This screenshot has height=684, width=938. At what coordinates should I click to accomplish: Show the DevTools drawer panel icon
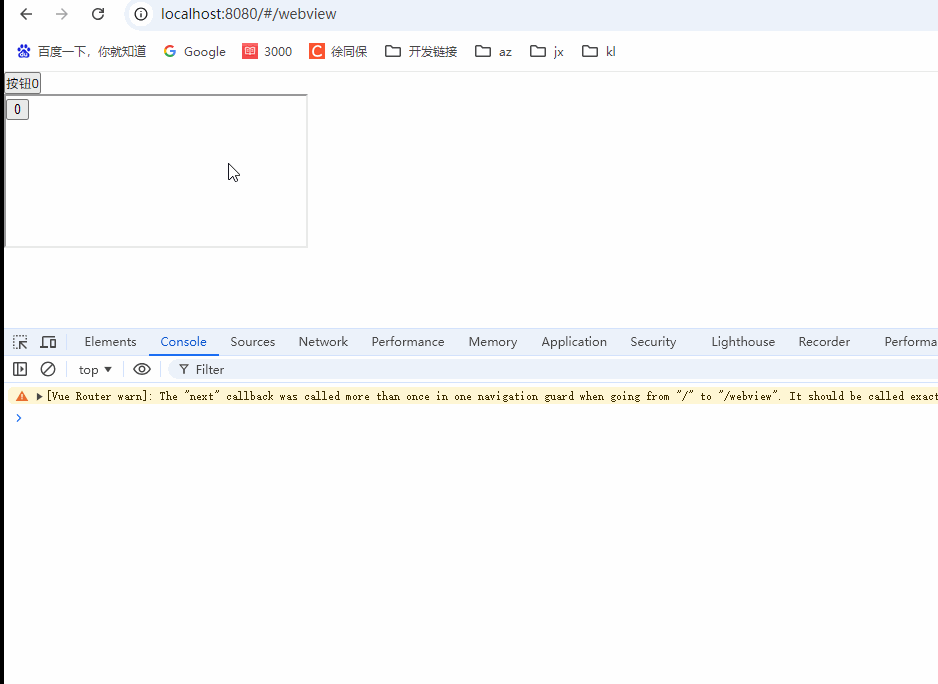[x=19, y=369]
